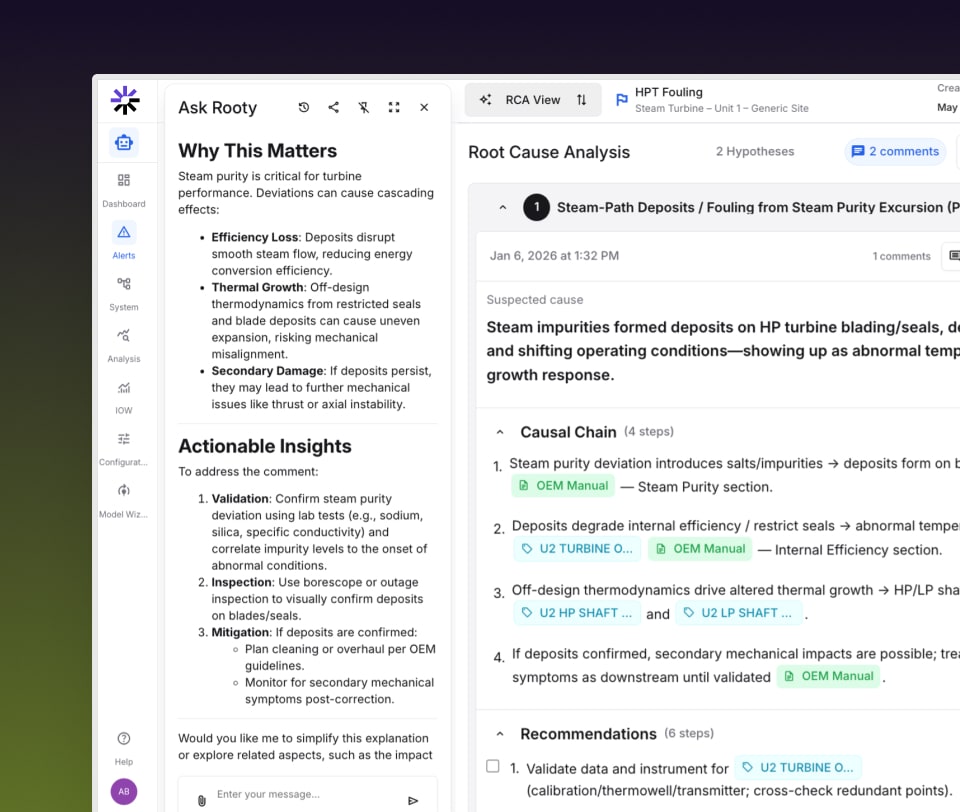This screenshot has width=960, height=812.
Task: Open the IOW sidebar item
Action: coord(124,397)
